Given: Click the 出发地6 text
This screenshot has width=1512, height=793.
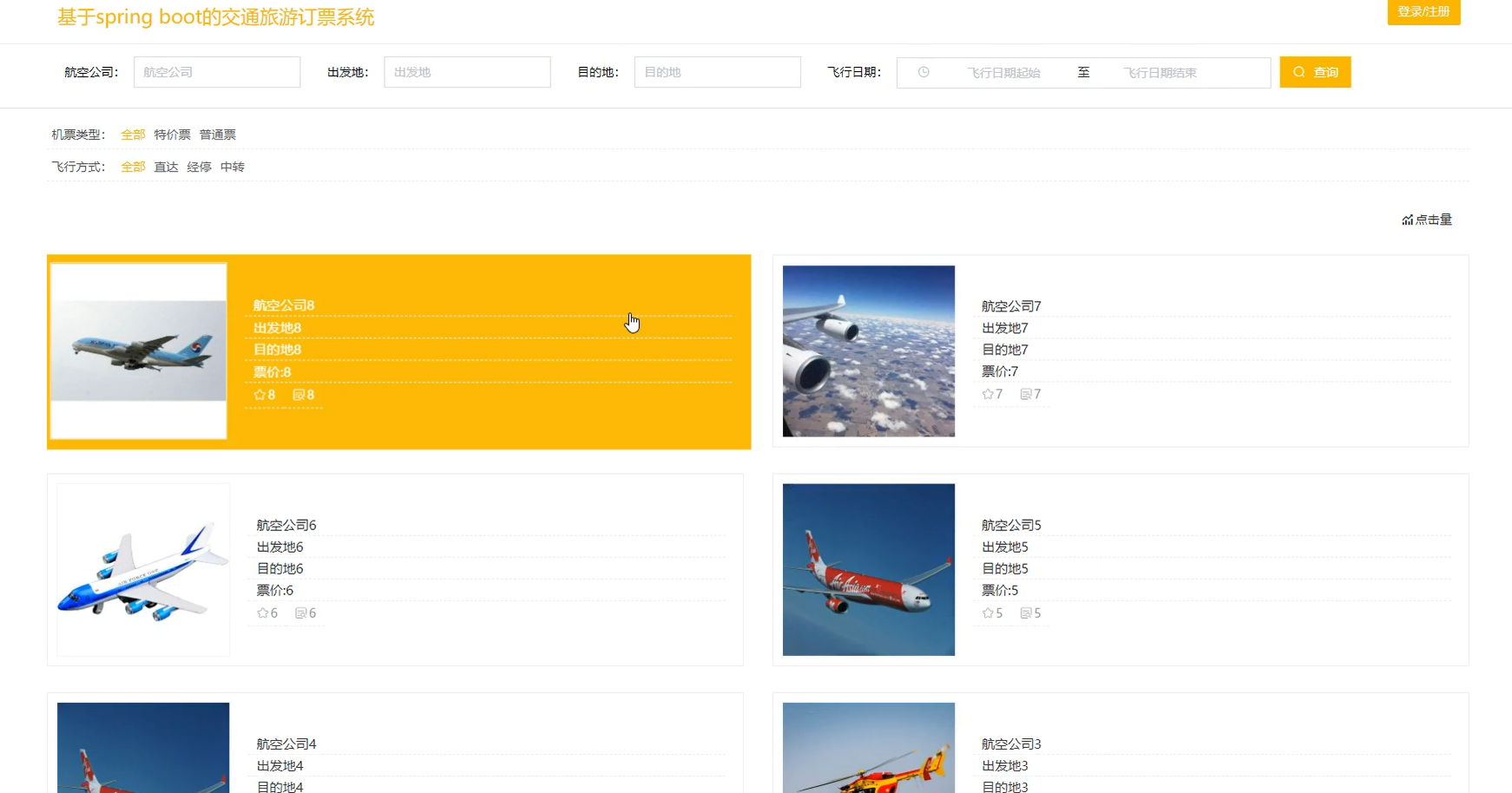Looking at the screenshot, I should 279,547.
